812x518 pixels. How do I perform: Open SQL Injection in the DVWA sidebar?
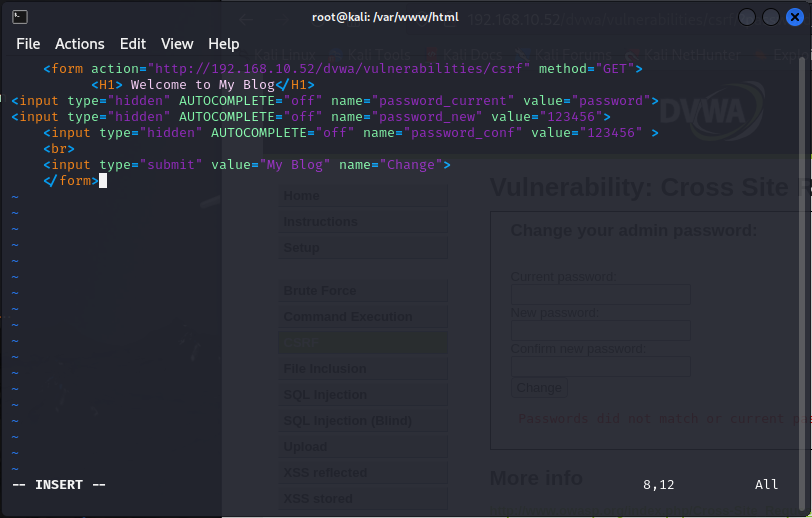pyautogui.click(x=363, y=395)
